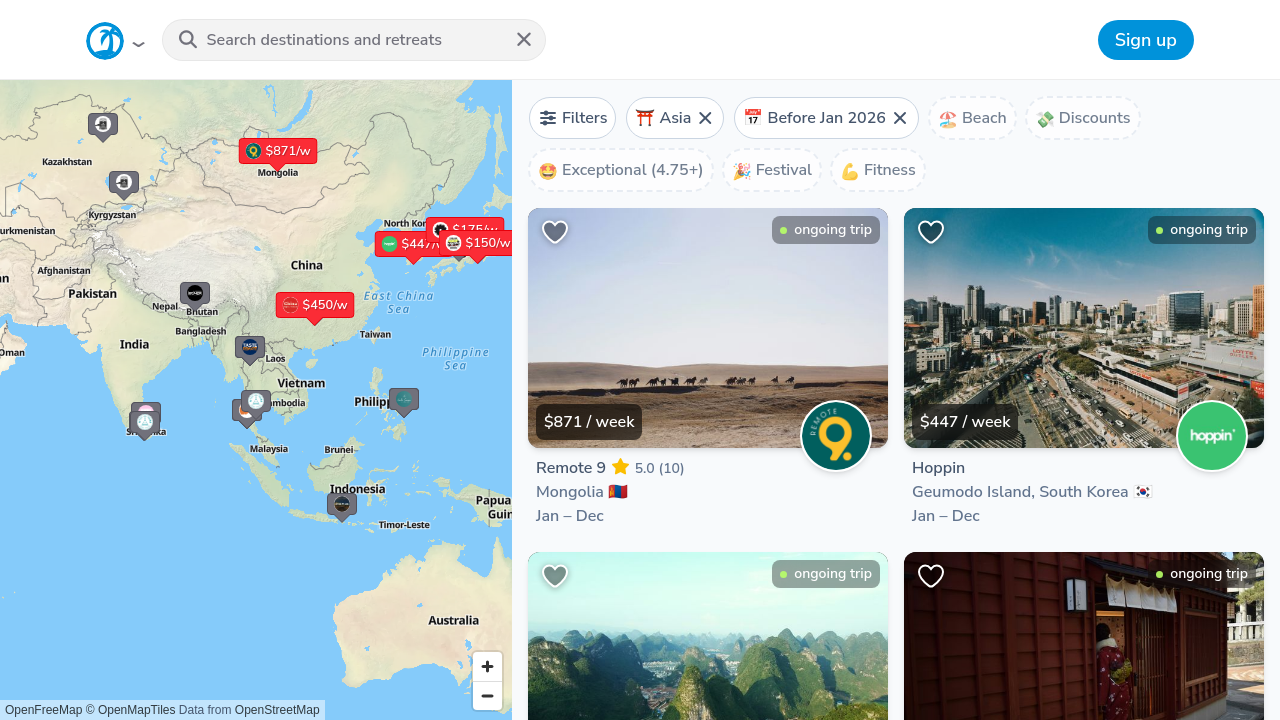Toggle the Discounts filter chip
Image resolution: width=1280 pixels, height=720 pixels.
pyautogui.click(x=1083, y=118)
